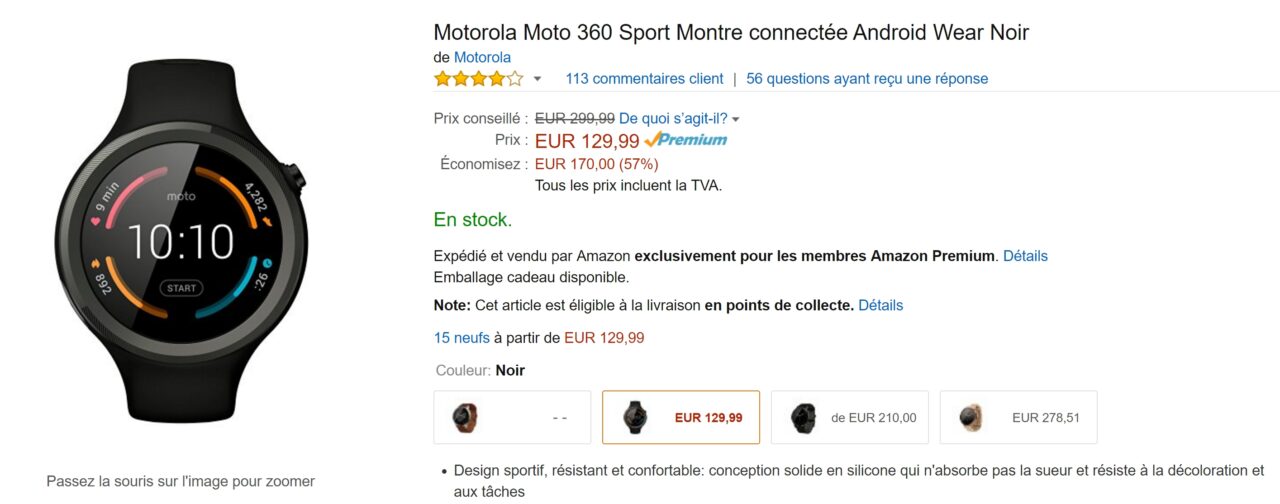Click the "Passez la souris" zoom hint text
The width and height of the screenshot is (1280, 504).
pyautogui.click(x=180, y=481)
